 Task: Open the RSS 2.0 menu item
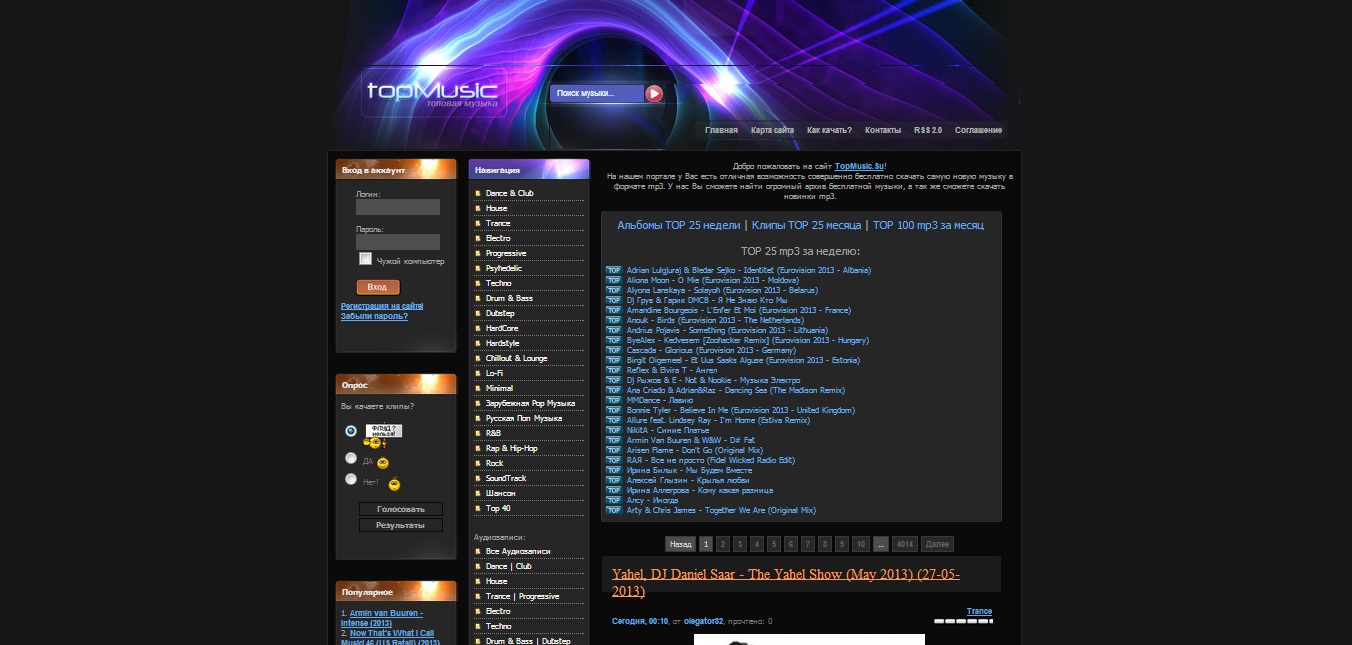(928, 130)
